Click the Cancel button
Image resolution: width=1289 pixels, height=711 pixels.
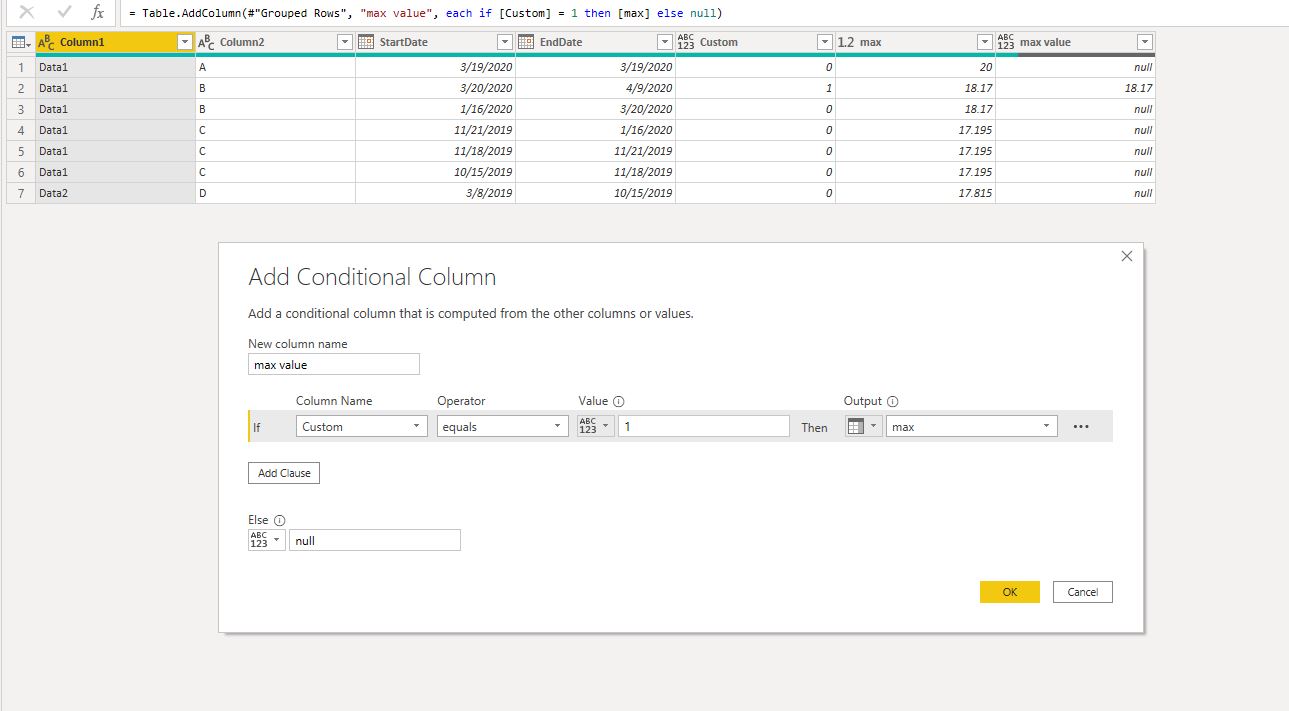[x=1083, y=592]
